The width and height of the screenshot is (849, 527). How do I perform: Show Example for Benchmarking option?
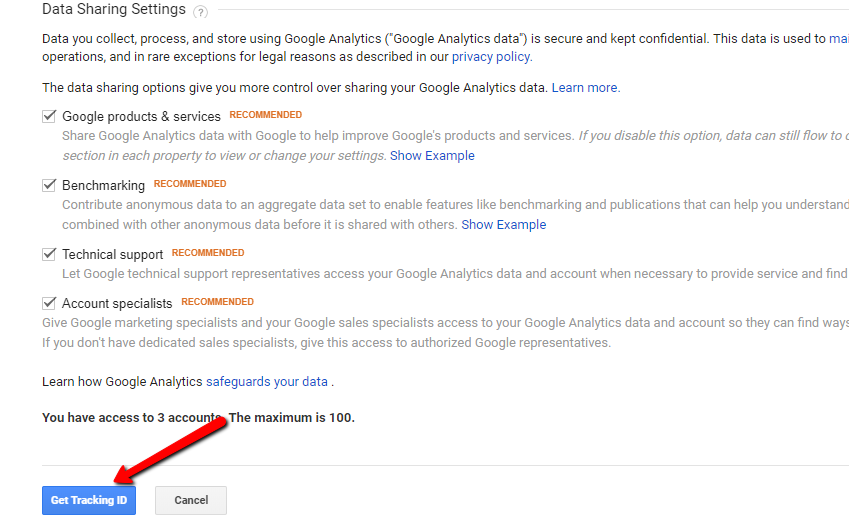[503, 225]
